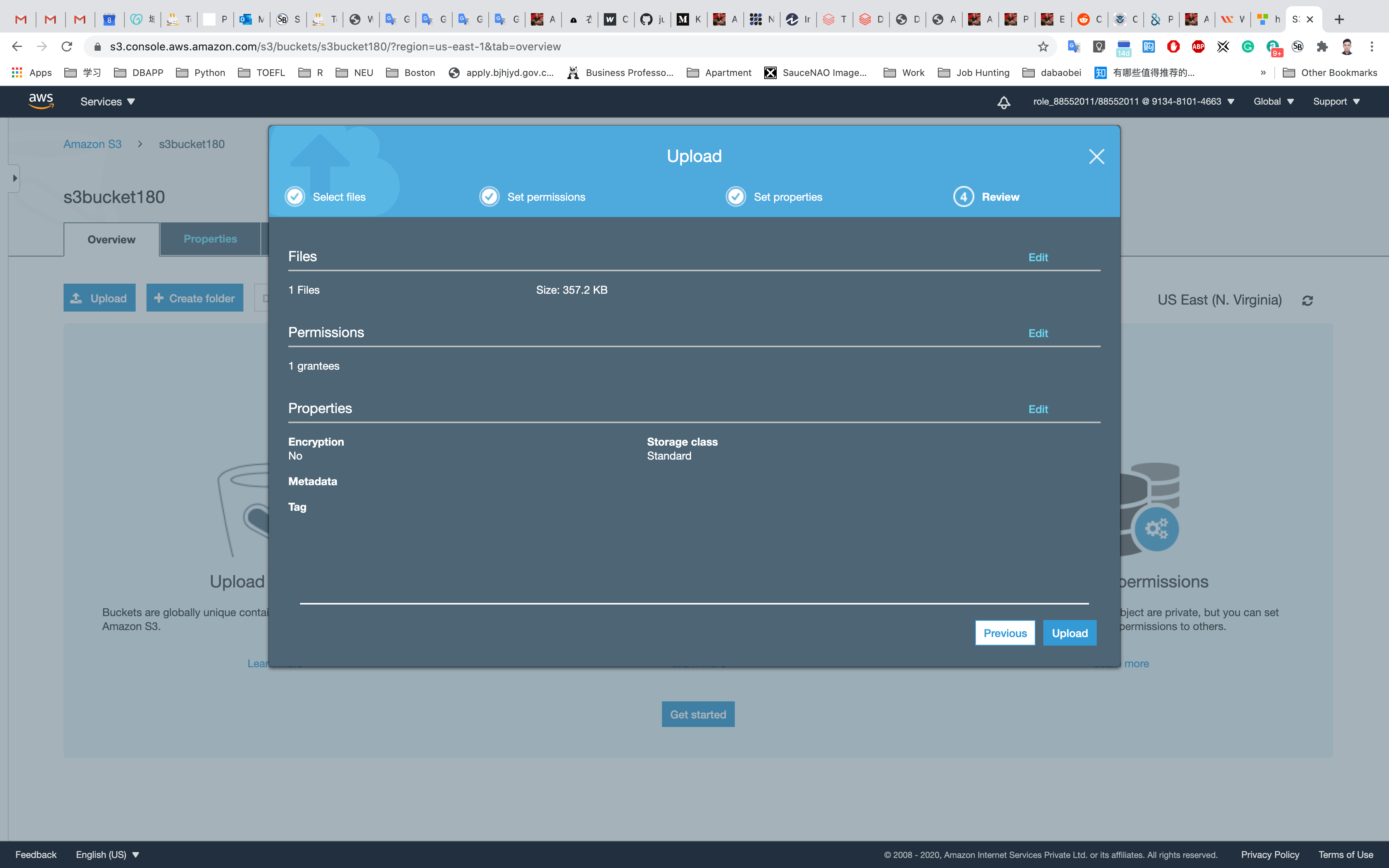The width and height of the screenshot is (1389, 868).
Task: Switch to the Properties tab
Action: [210, 239]
